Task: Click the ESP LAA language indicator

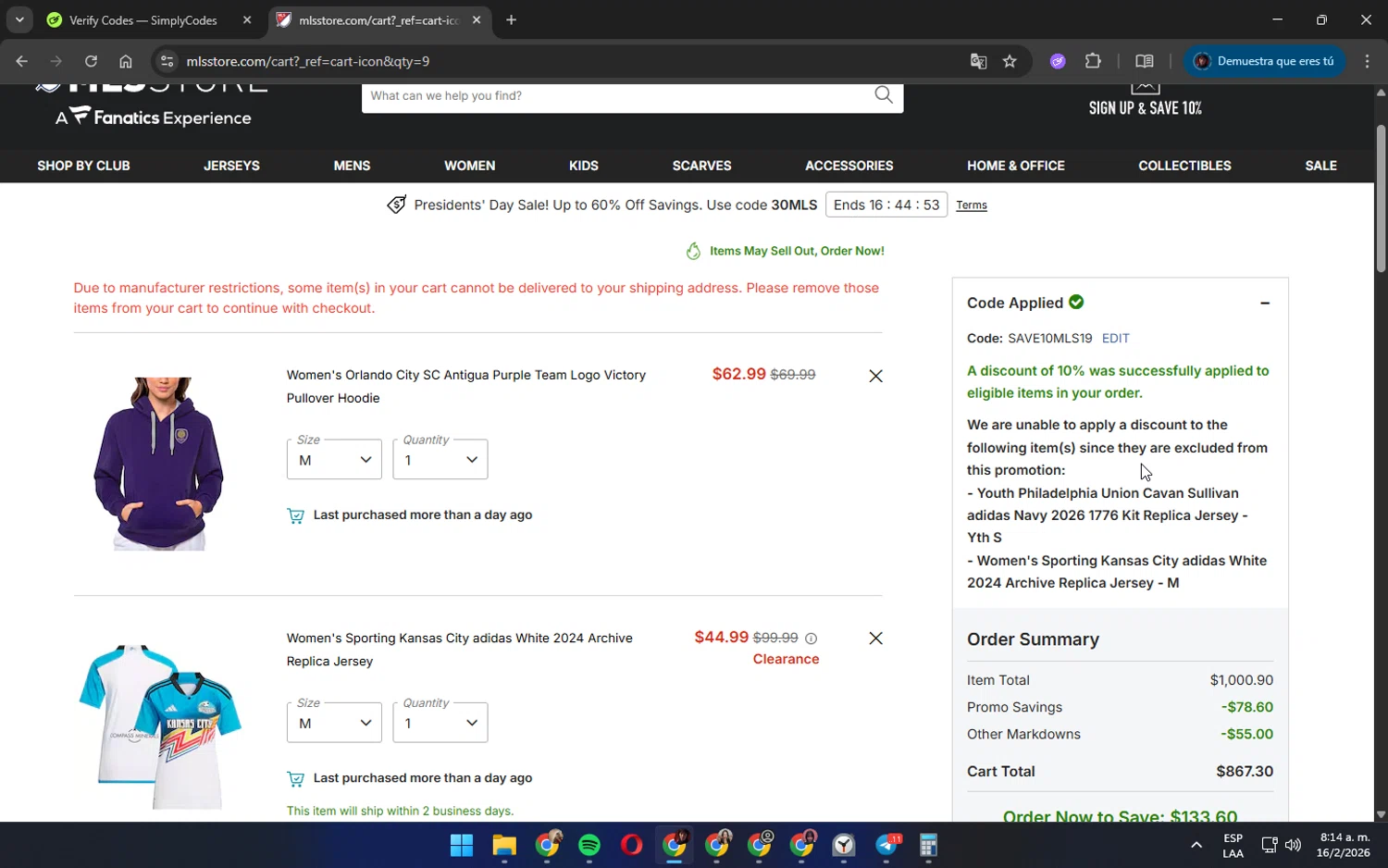Action: [x=1233, y=845]
